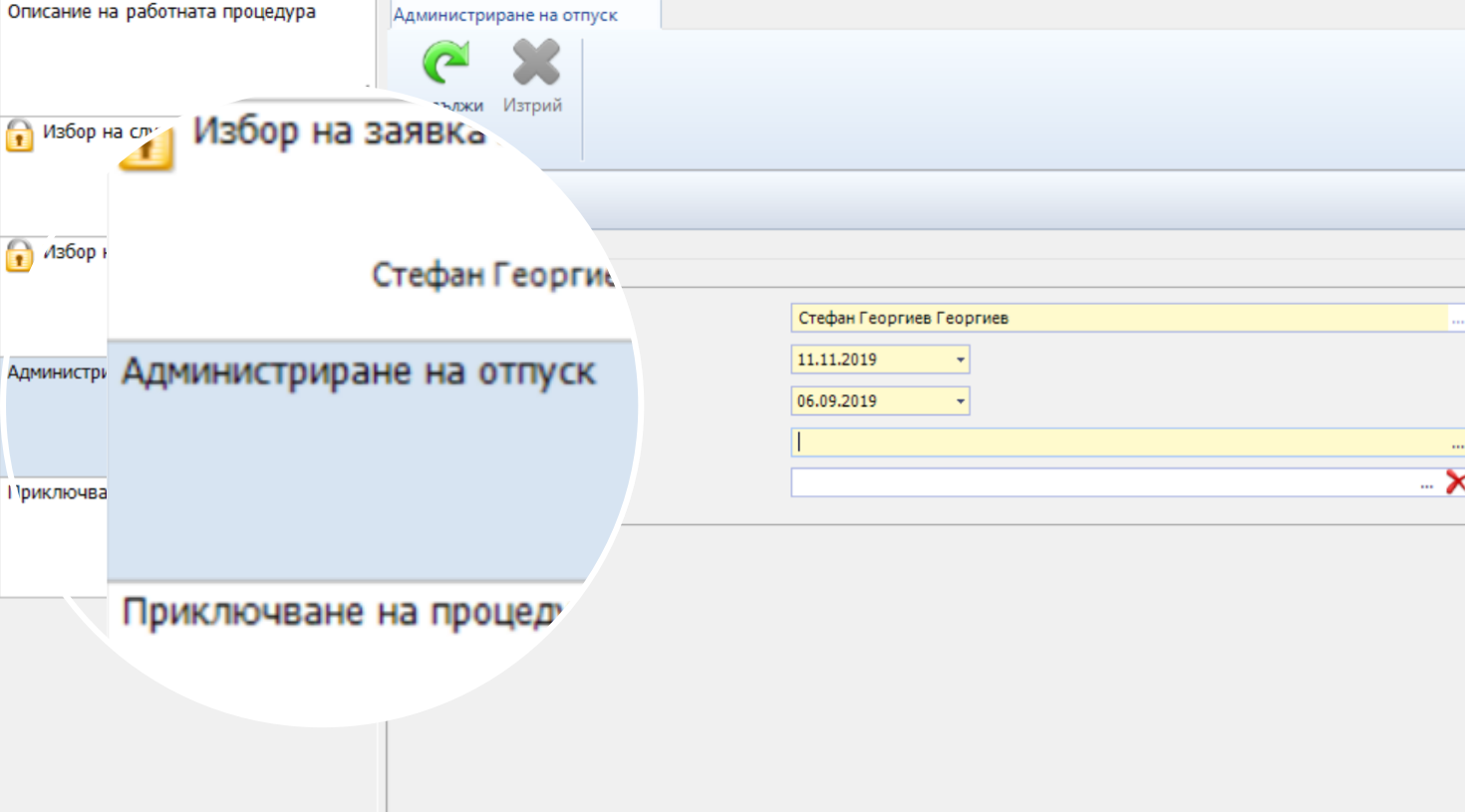This screenshot has height=812, width=1465.
Task: Click the Изтрий delete X icon
Action: pos(536,62)
